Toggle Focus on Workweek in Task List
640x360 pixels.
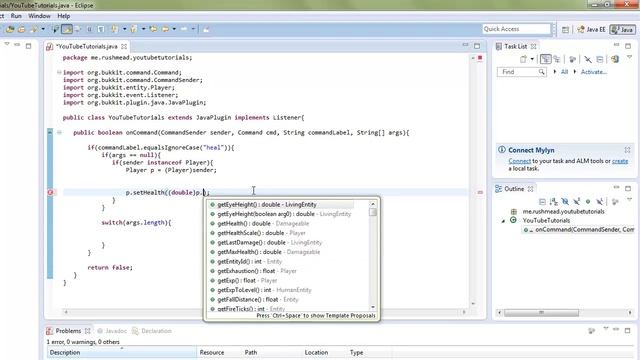[x=573, y=60]
